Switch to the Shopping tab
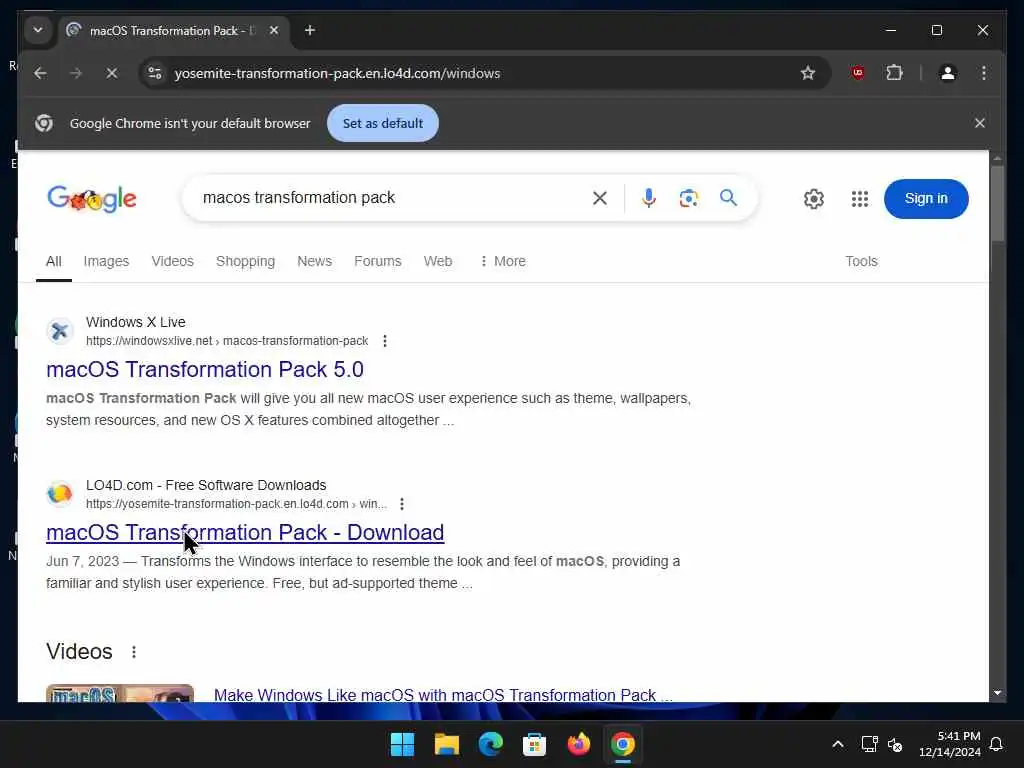 click(246, 261)
